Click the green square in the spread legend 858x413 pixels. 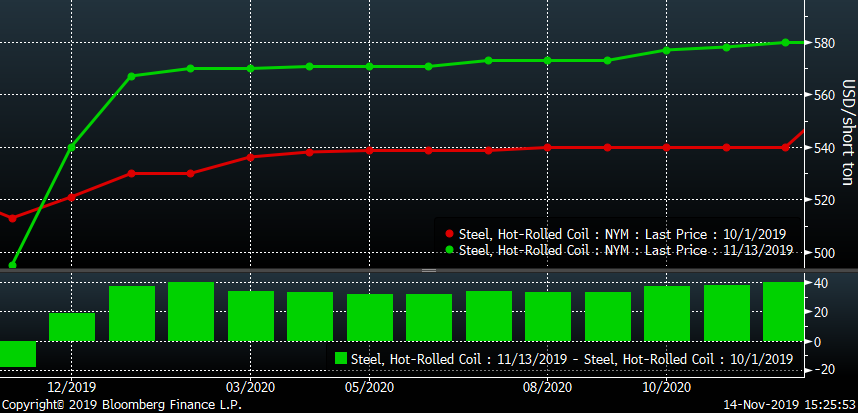pos(342,358)
